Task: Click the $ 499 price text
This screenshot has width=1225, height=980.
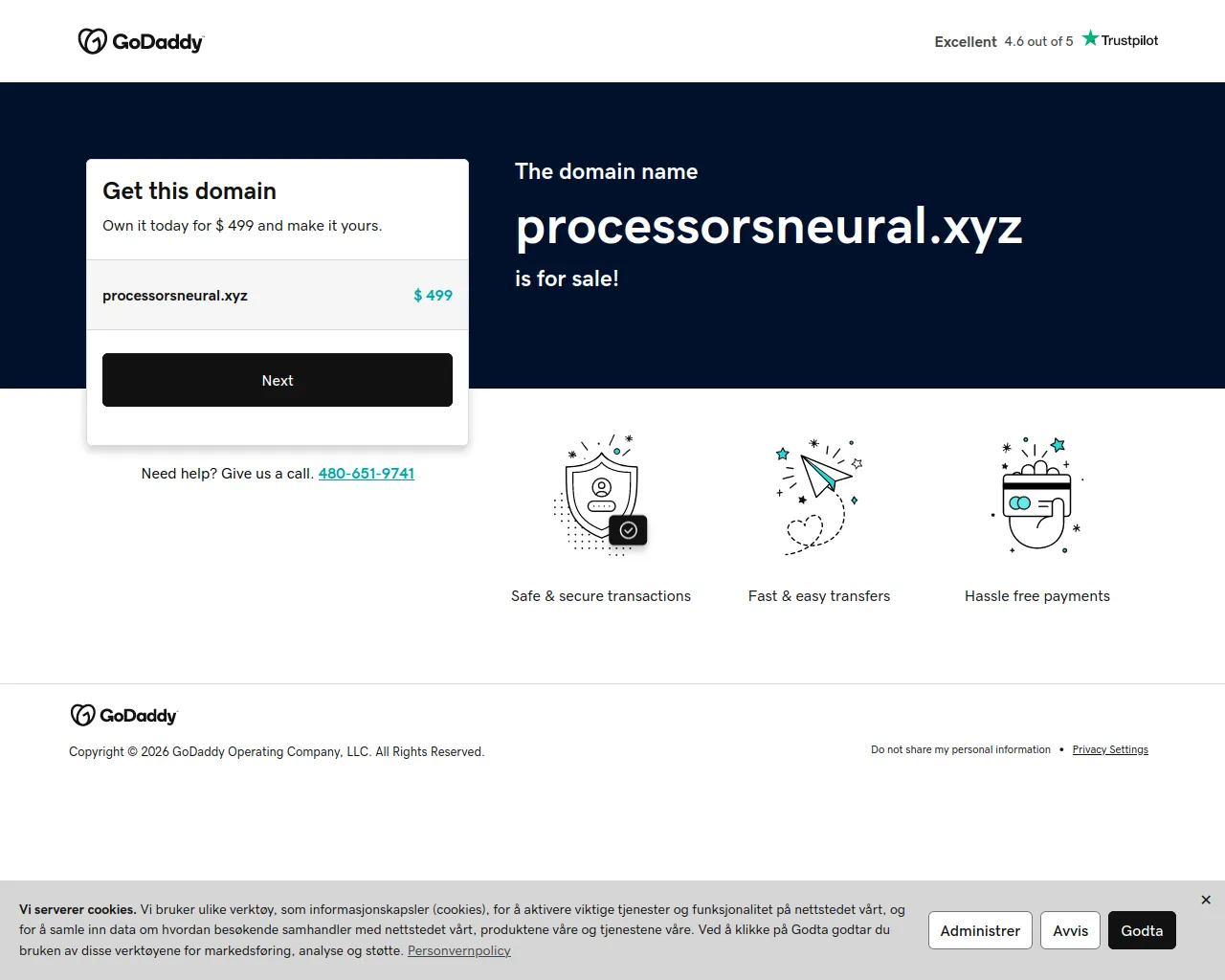Action: [x=433, y=295]
